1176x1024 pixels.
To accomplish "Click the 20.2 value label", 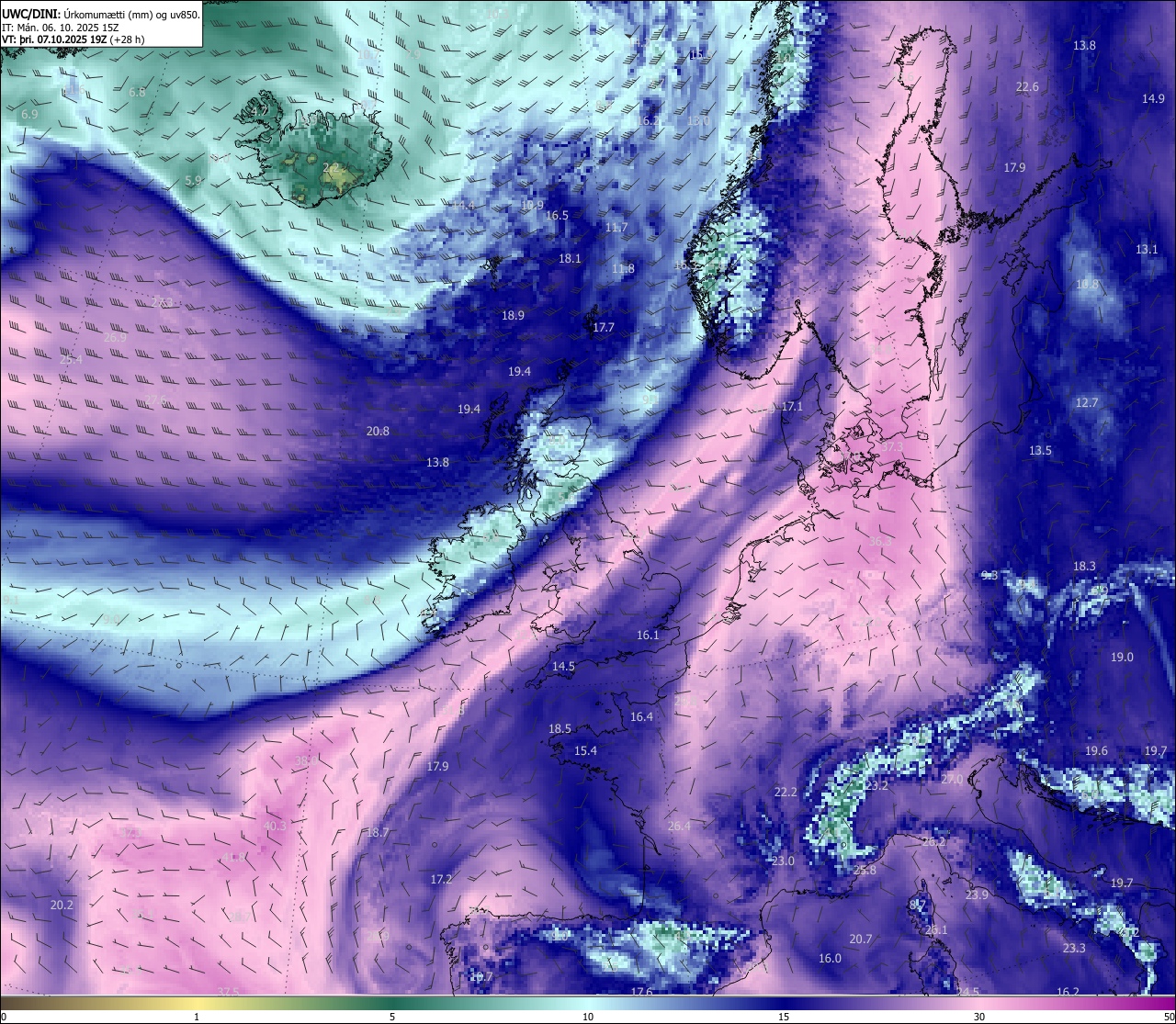I will click(62, 906).
